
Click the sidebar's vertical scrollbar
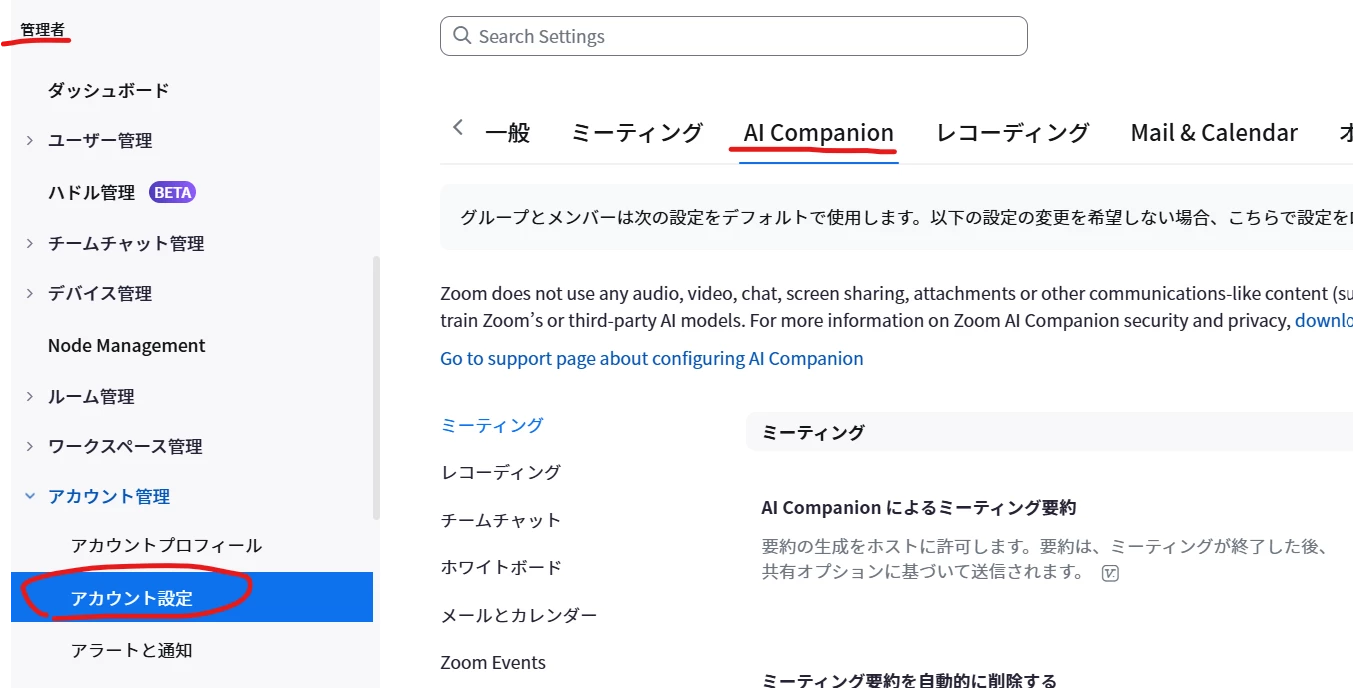pos(377,387)
